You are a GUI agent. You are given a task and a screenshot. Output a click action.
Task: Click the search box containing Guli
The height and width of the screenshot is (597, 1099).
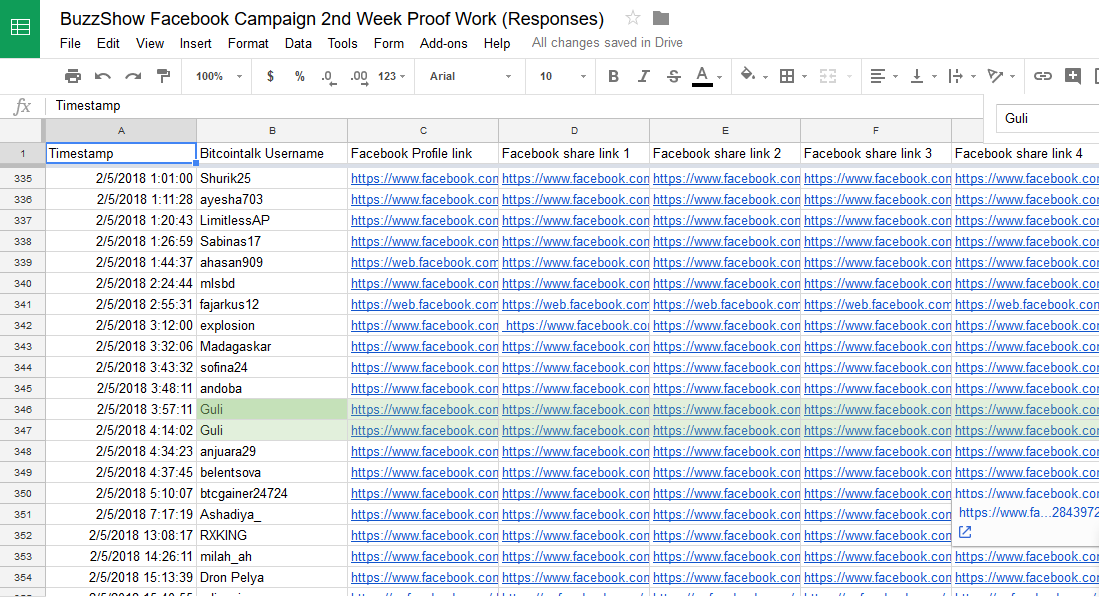[x=1049, y=118]
